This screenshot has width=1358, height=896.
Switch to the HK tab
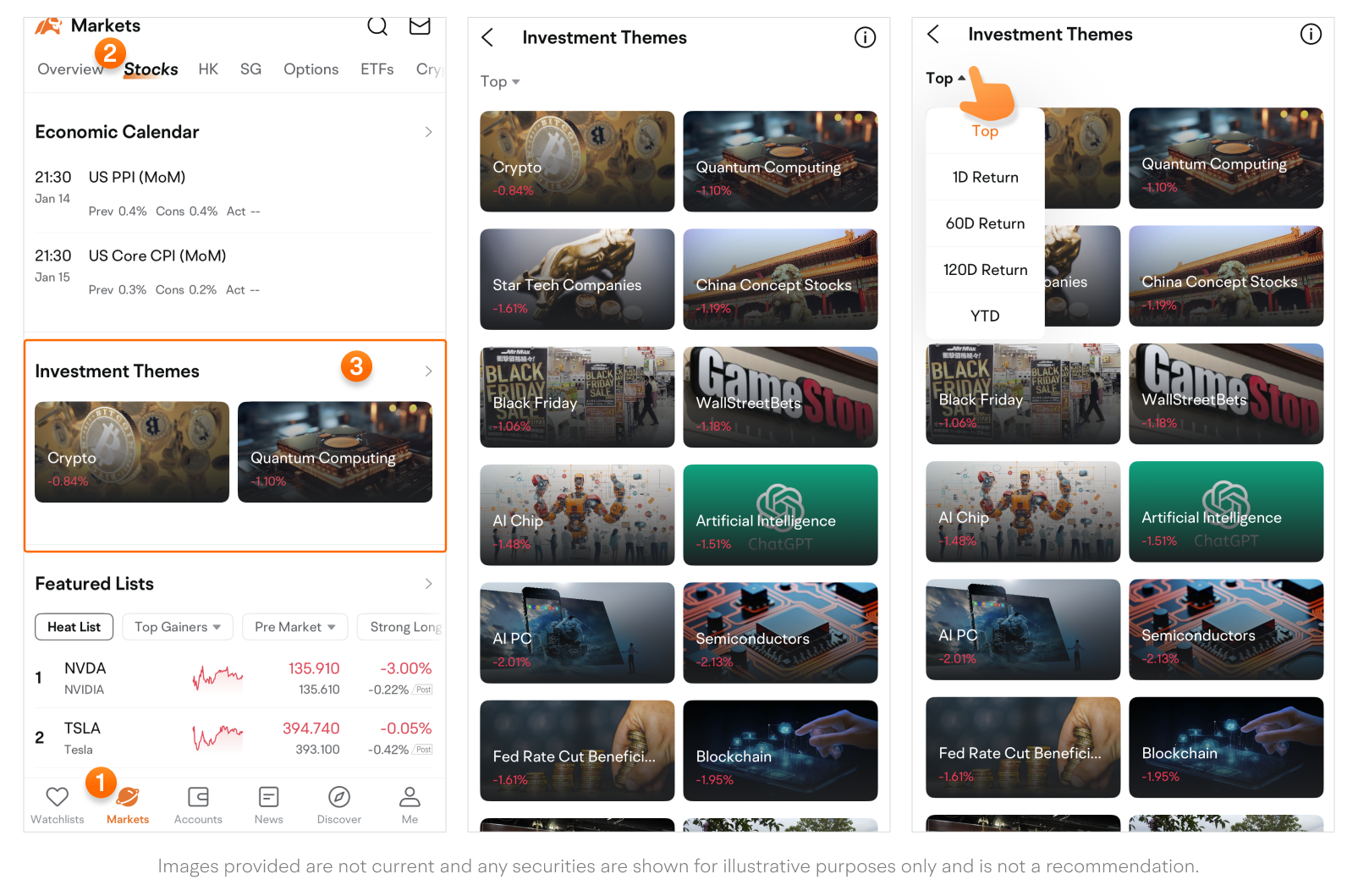[x=208, y=69]
